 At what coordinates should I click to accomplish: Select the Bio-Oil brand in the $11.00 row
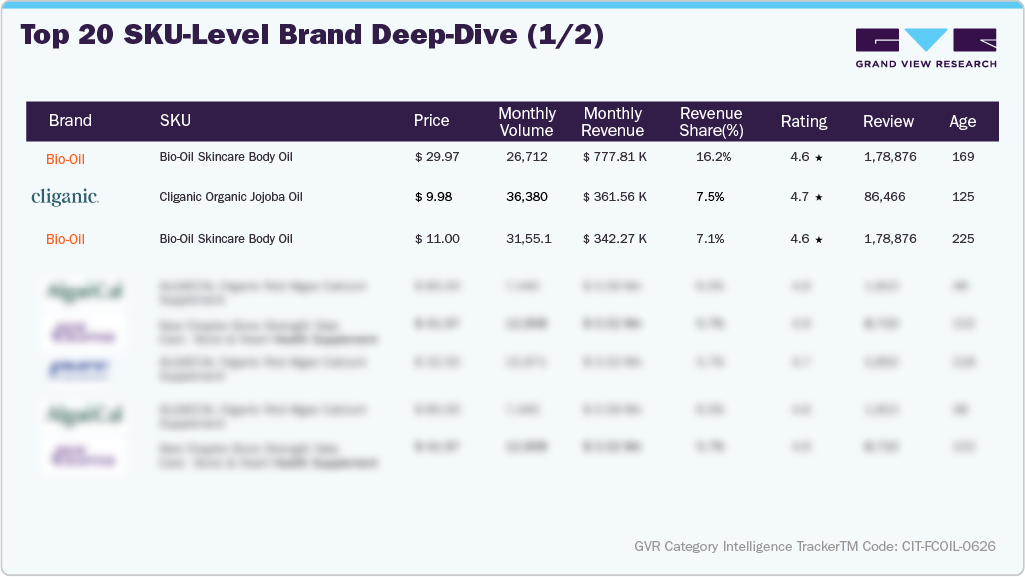[65, 239]
